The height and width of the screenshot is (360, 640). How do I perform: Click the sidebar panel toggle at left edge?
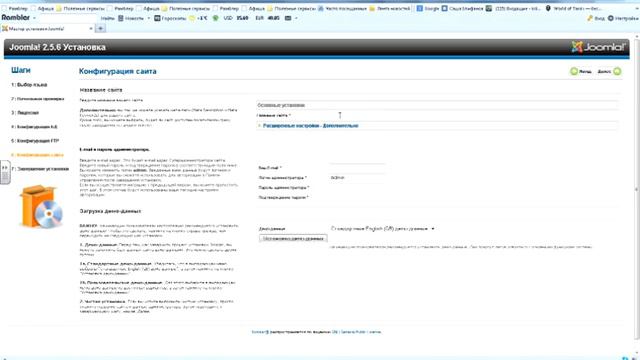pyautogui.click(x=5, y=173)
